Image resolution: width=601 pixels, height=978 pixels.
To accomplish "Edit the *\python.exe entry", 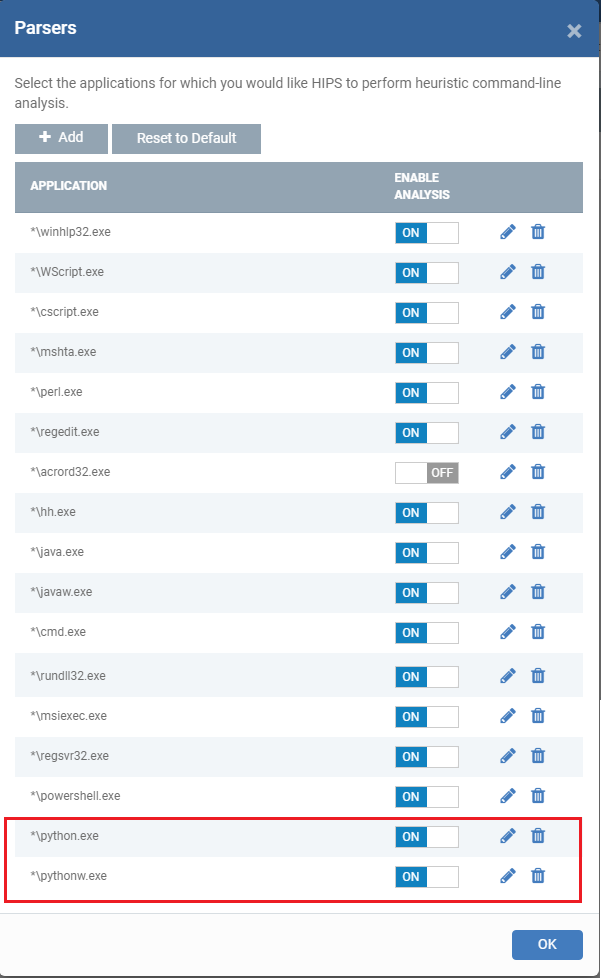I will pos(508,836).
